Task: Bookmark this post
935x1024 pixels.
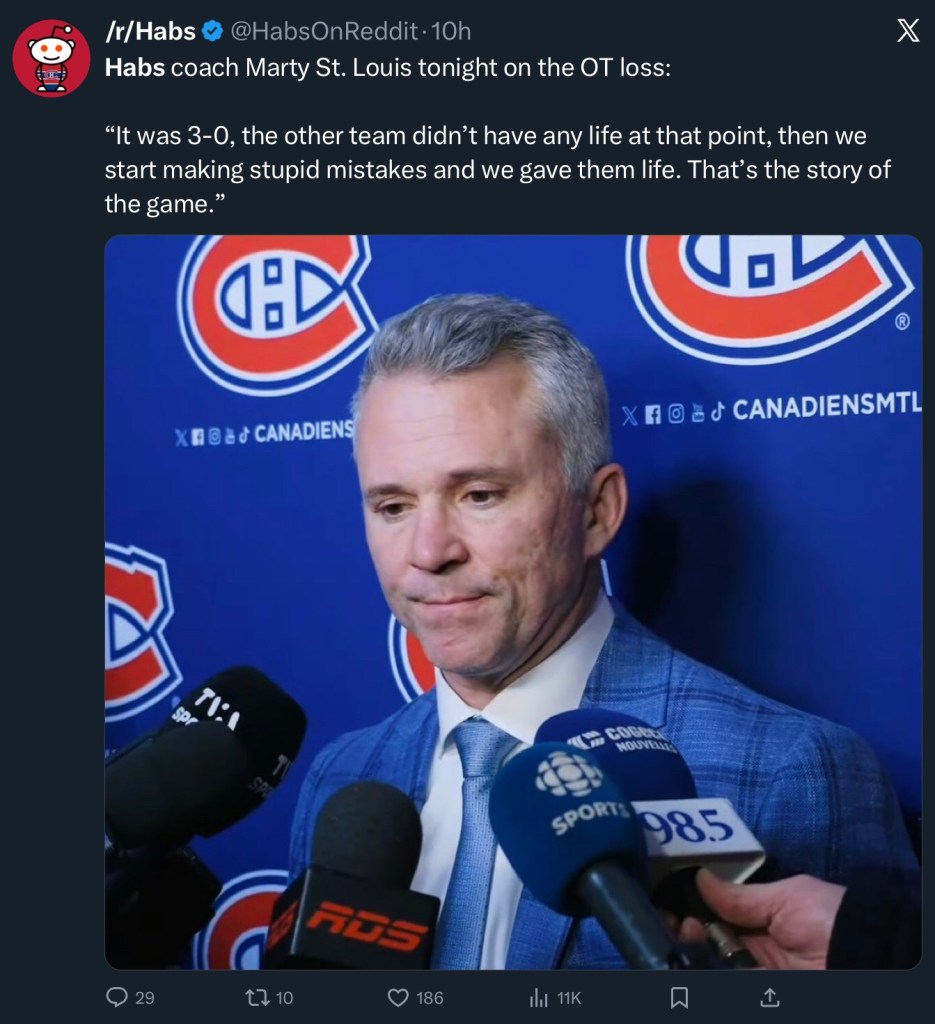Action: (x=678, y=997)
